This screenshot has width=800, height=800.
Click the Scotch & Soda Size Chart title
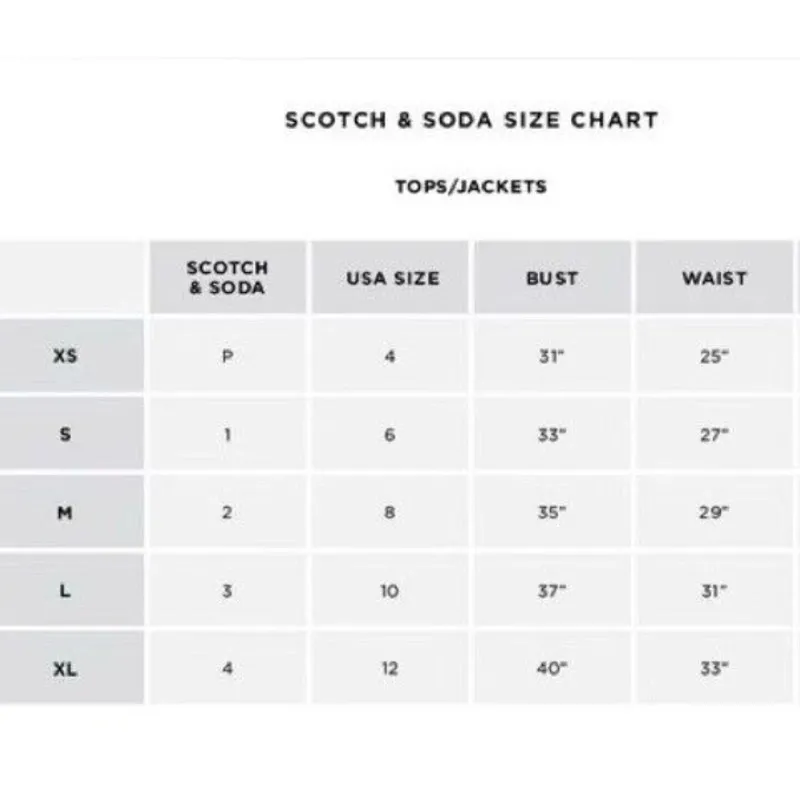[x=471, y=120]
